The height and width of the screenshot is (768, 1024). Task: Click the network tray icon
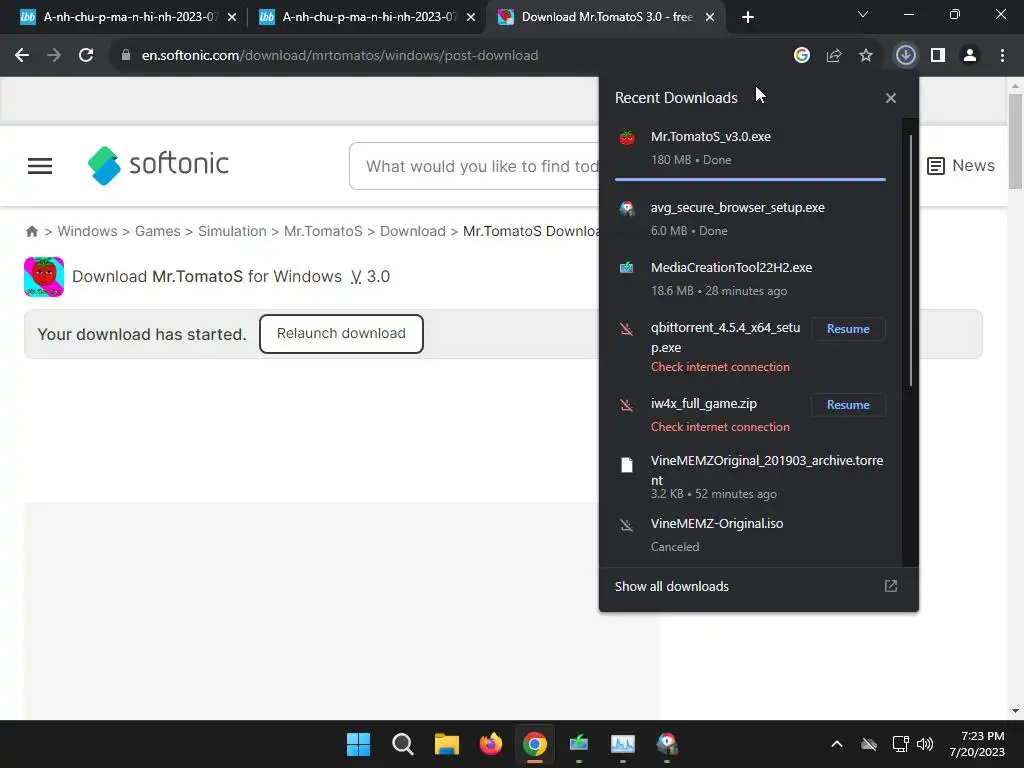tap(900, 744)
